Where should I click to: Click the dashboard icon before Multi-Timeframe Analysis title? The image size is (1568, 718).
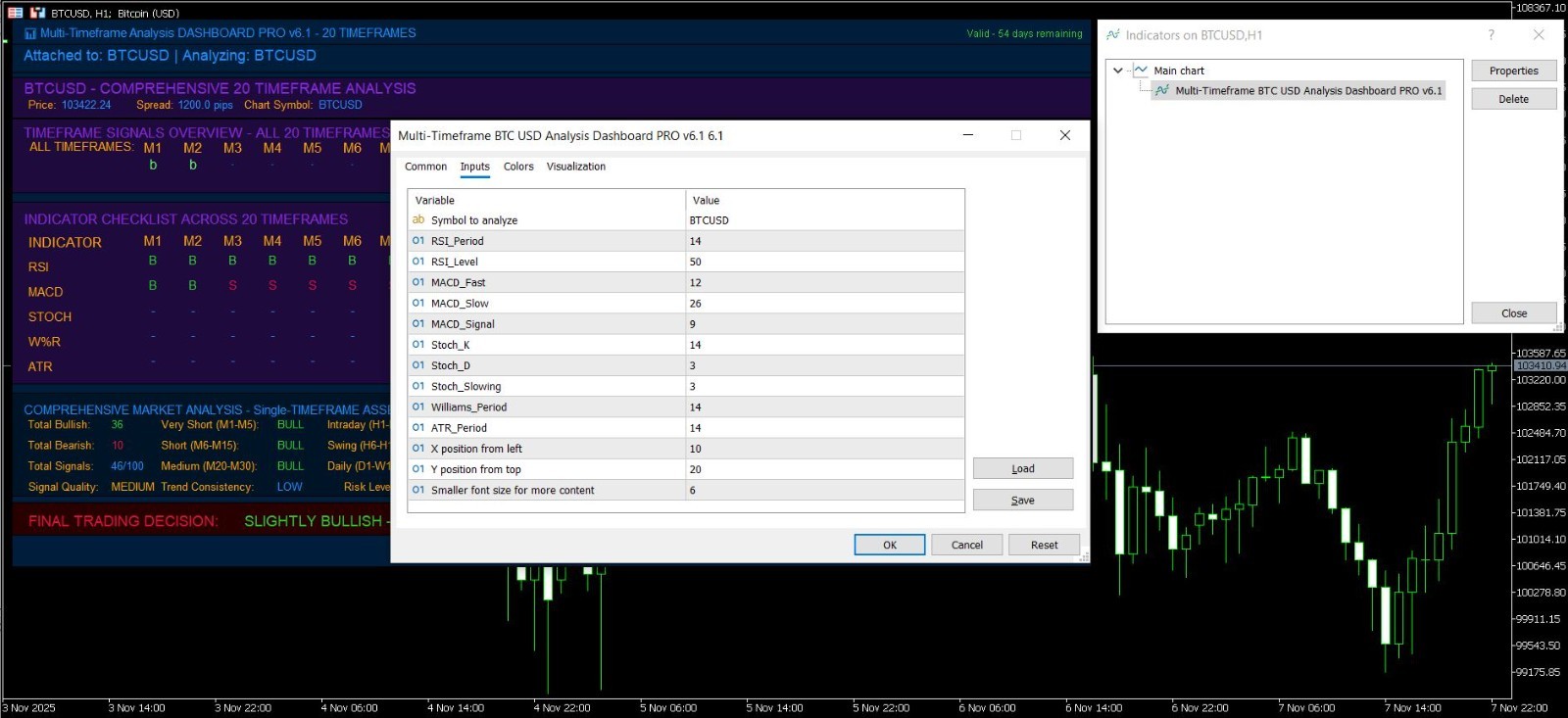(x=30, y=33)
